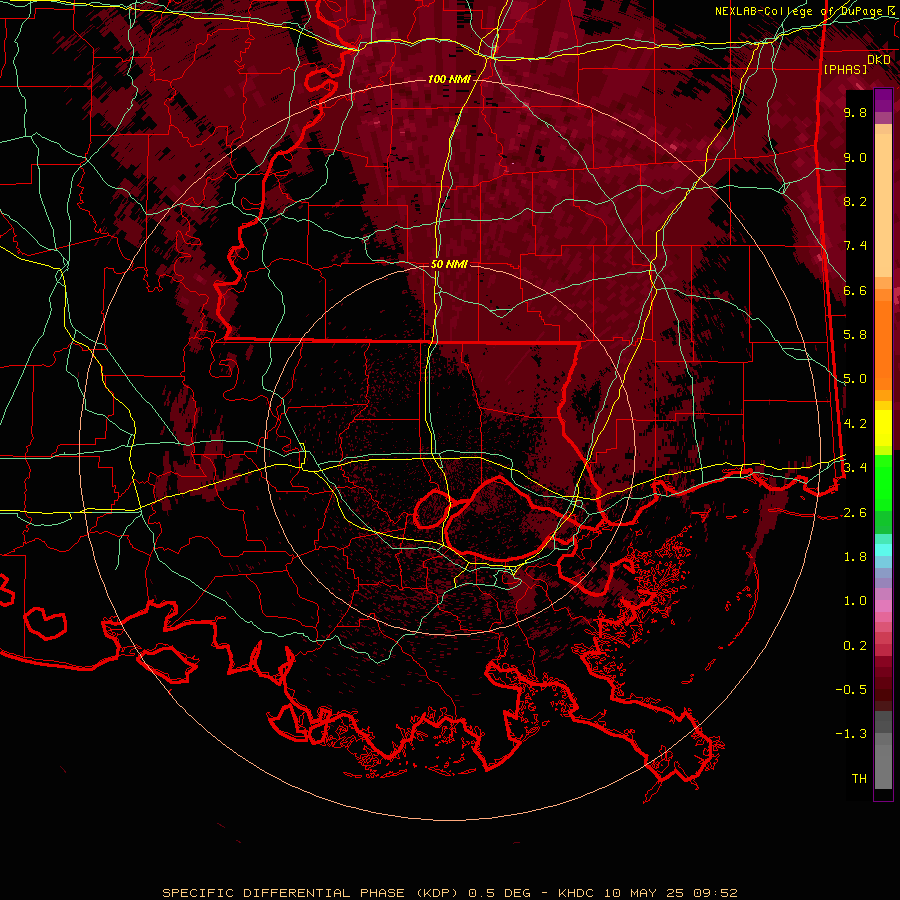Click the "9.8" value on the color scale

(x=855, y=112)
